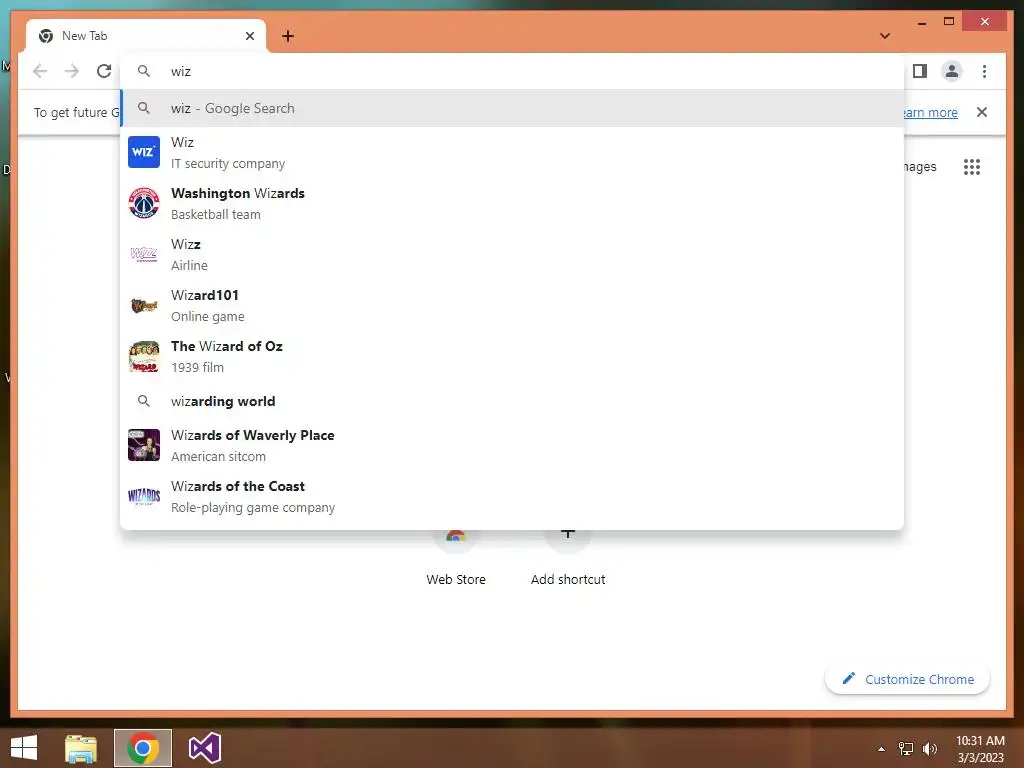Dismiss the infobar with X
This screenshot has width=1024, height=768.
(982, 112)
